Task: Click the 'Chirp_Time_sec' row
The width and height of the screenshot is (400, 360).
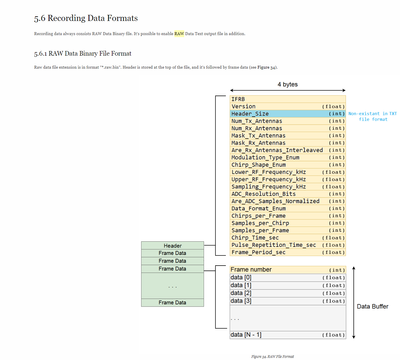Action: click(288, 238)
